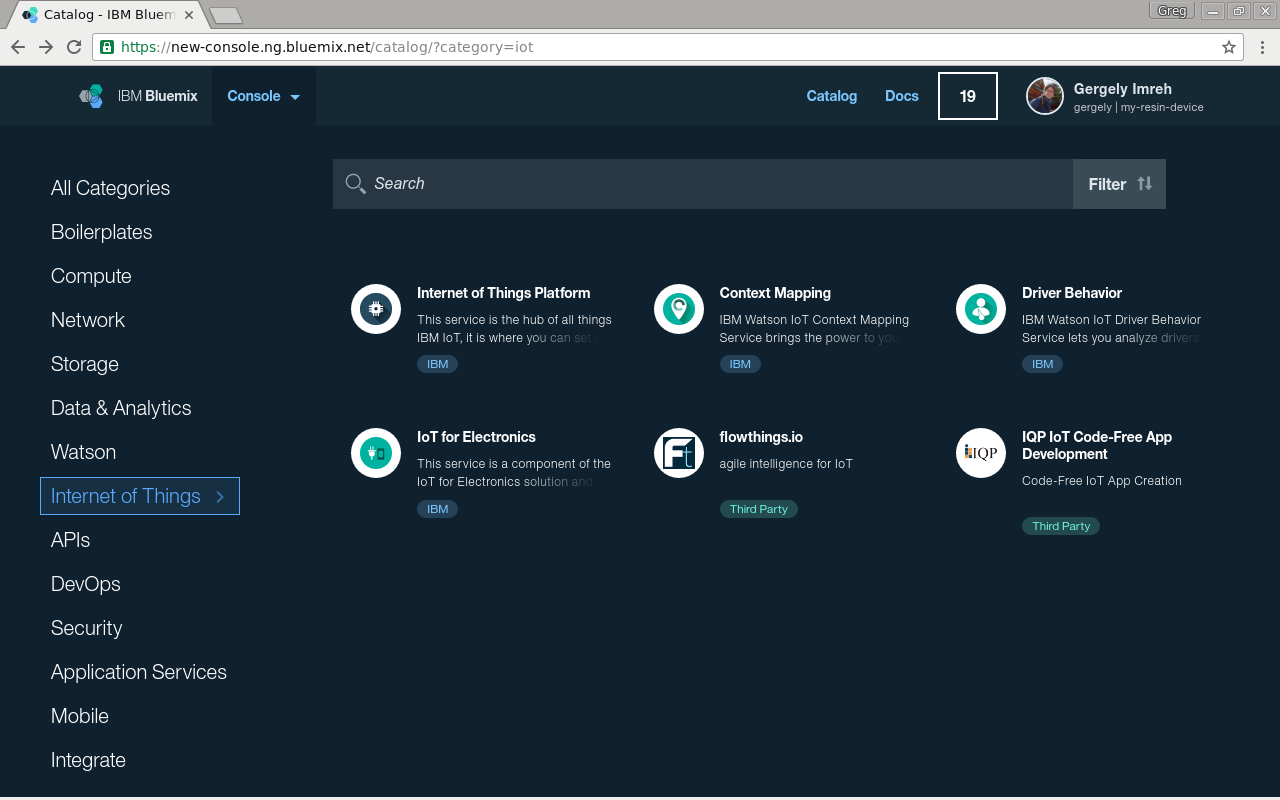This screenshot has width=1280, height=800.
Task: Select All Categories in the sidebar
Action: (x=110, y=188)
